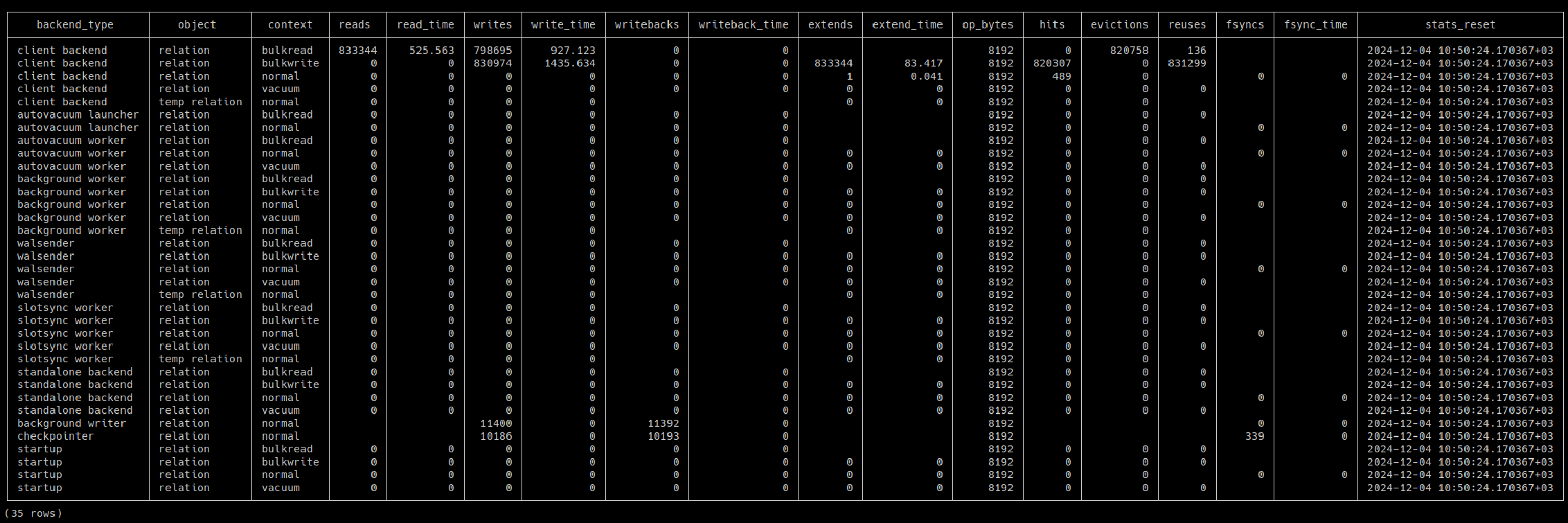Click the (35 rows) footer text
This screenshot has height=523, width=1568.
pyautogui.click(x=33, y=513)
